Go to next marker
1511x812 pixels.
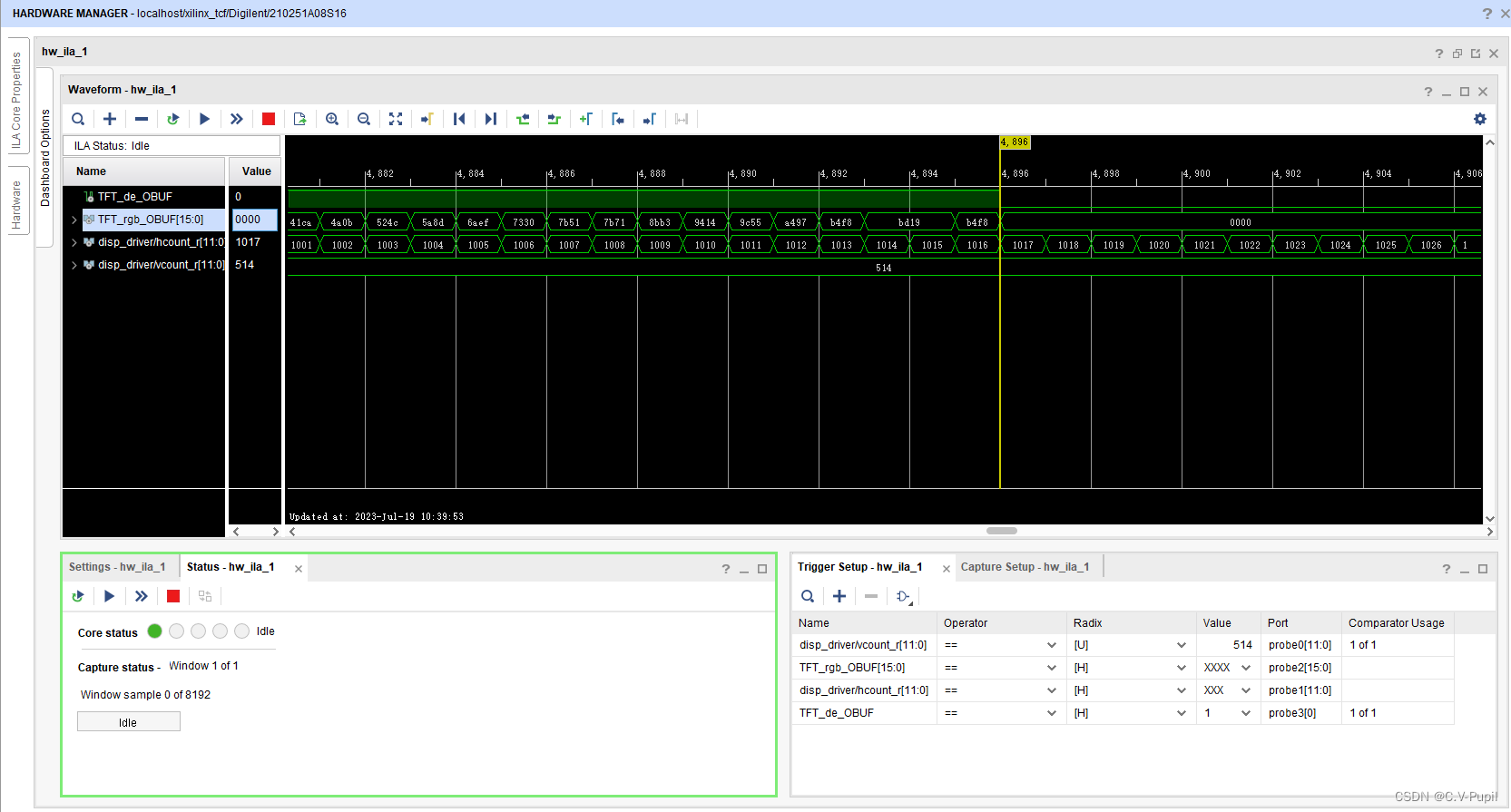click(x=650, y=119)
